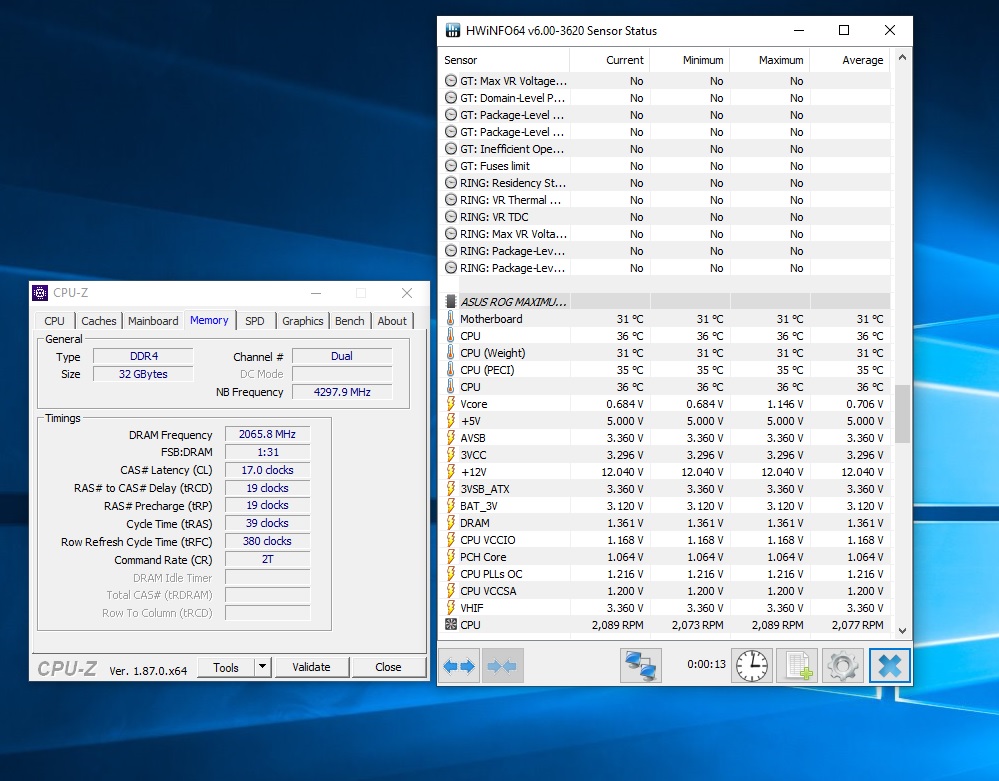Viewport: 999px width, 781px height.
Task: Click the Command Rate value 2T
Action: pos(268,559)
